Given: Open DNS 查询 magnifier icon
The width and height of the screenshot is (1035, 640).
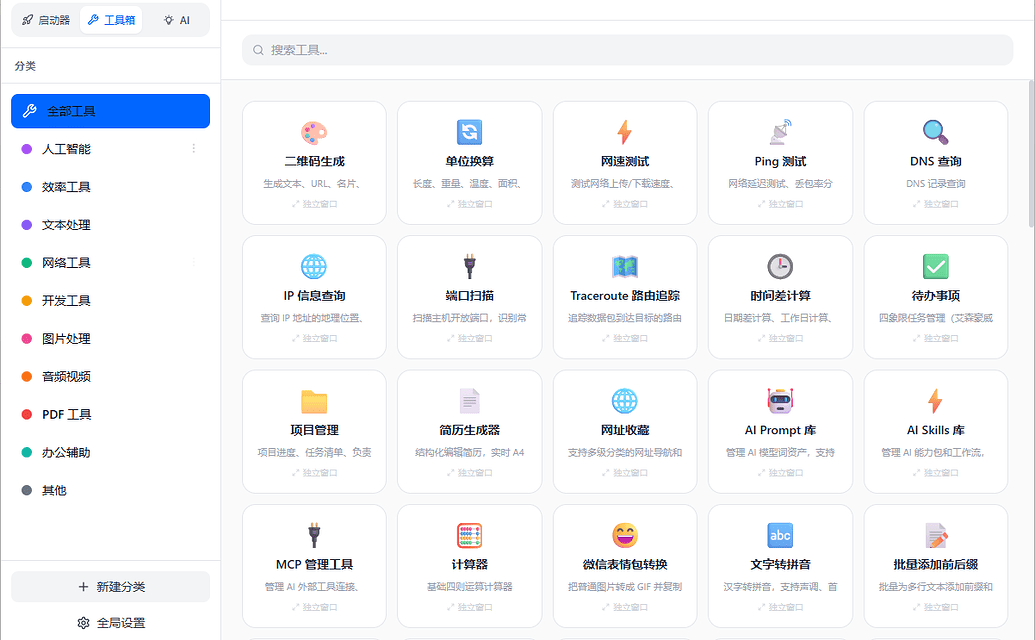Looking at the screenshot, I should pyautogui.click(x=935, y=133).
